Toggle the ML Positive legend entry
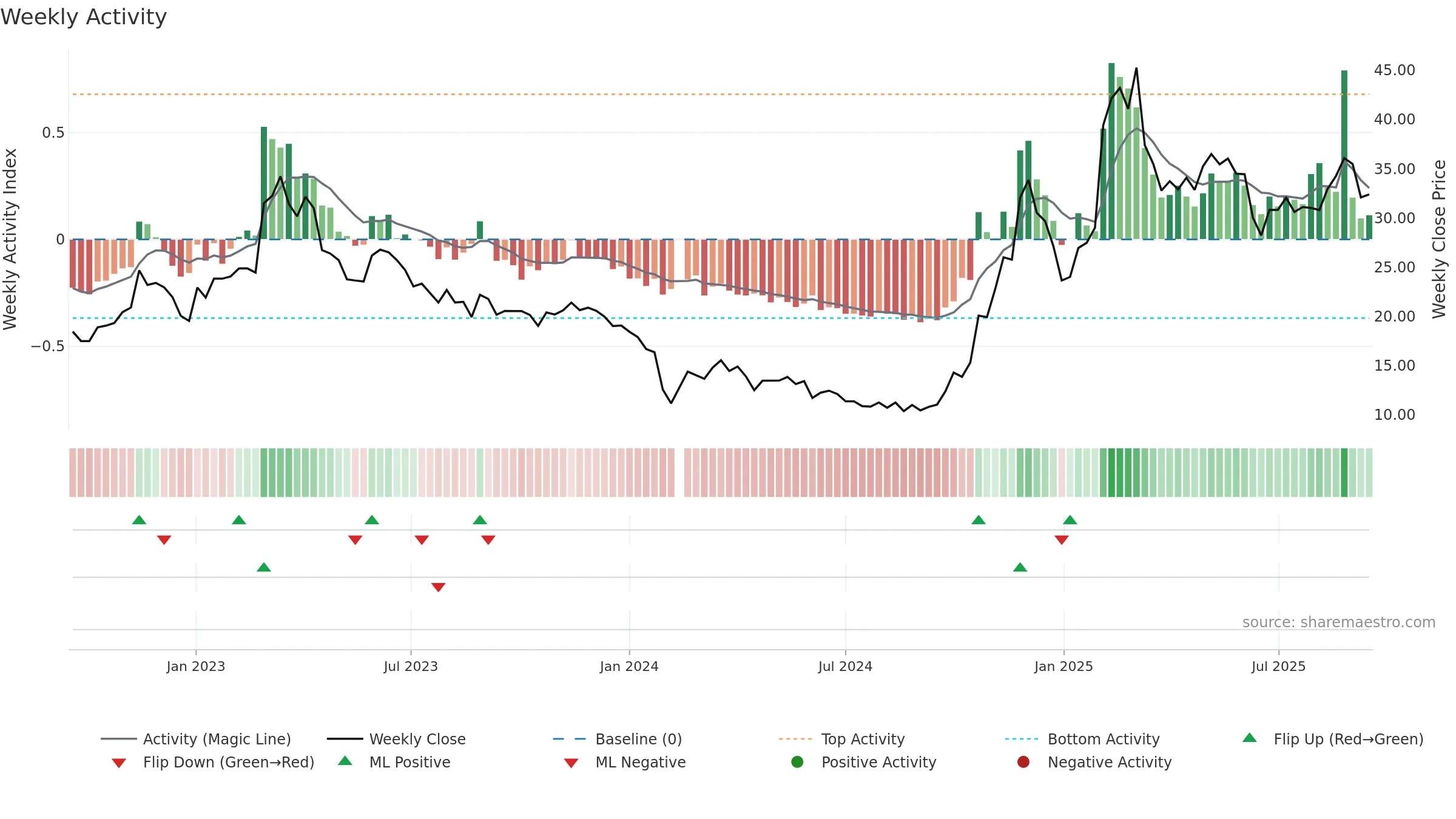The height and width of the screenshot is (819, 1456). (394, 762)
